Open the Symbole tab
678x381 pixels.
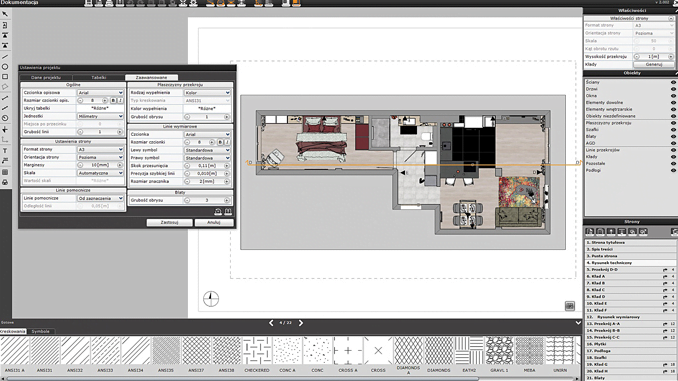[41, 331]
